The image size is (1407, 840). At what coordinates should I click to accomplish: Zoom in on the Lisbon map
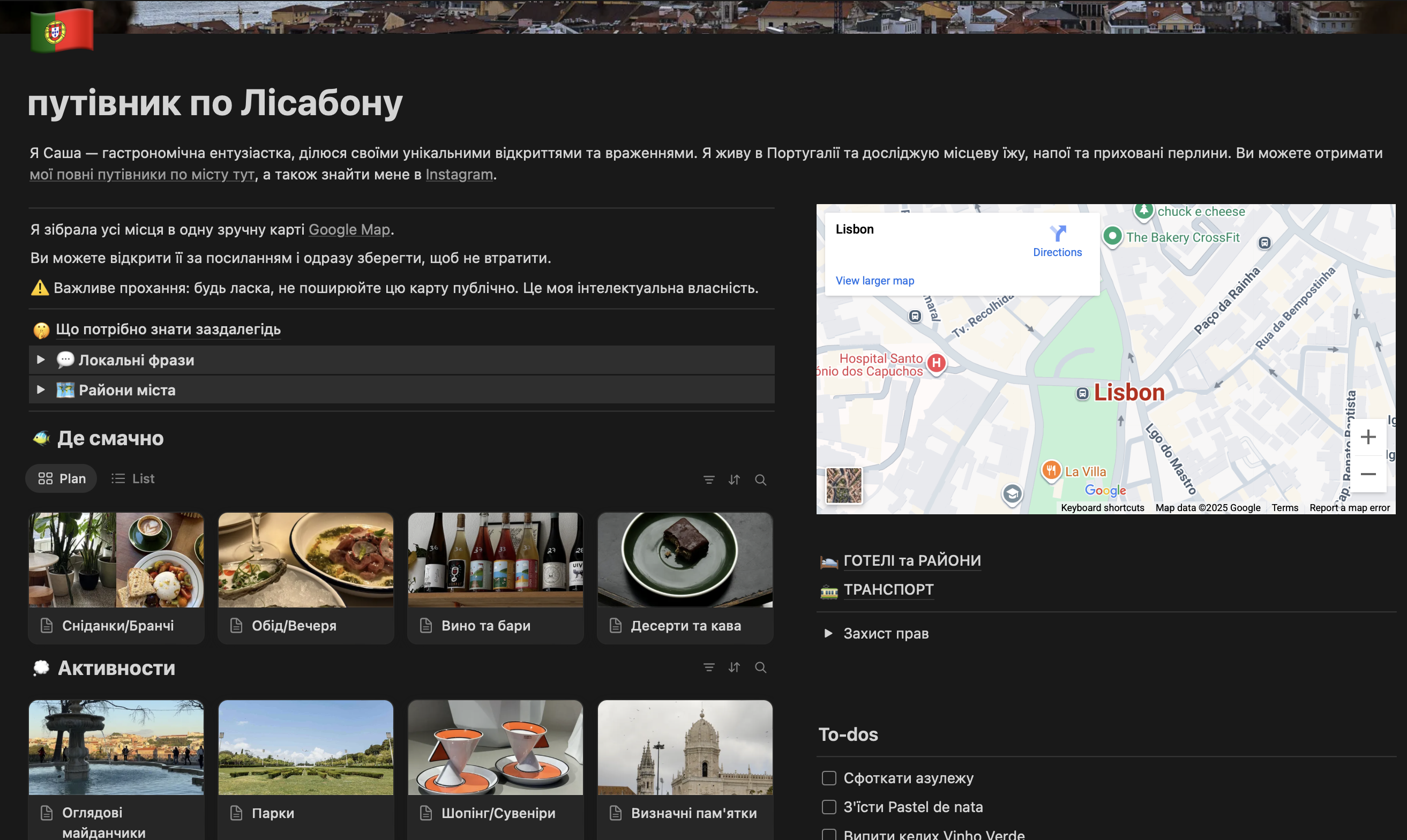click(1367, 437)
